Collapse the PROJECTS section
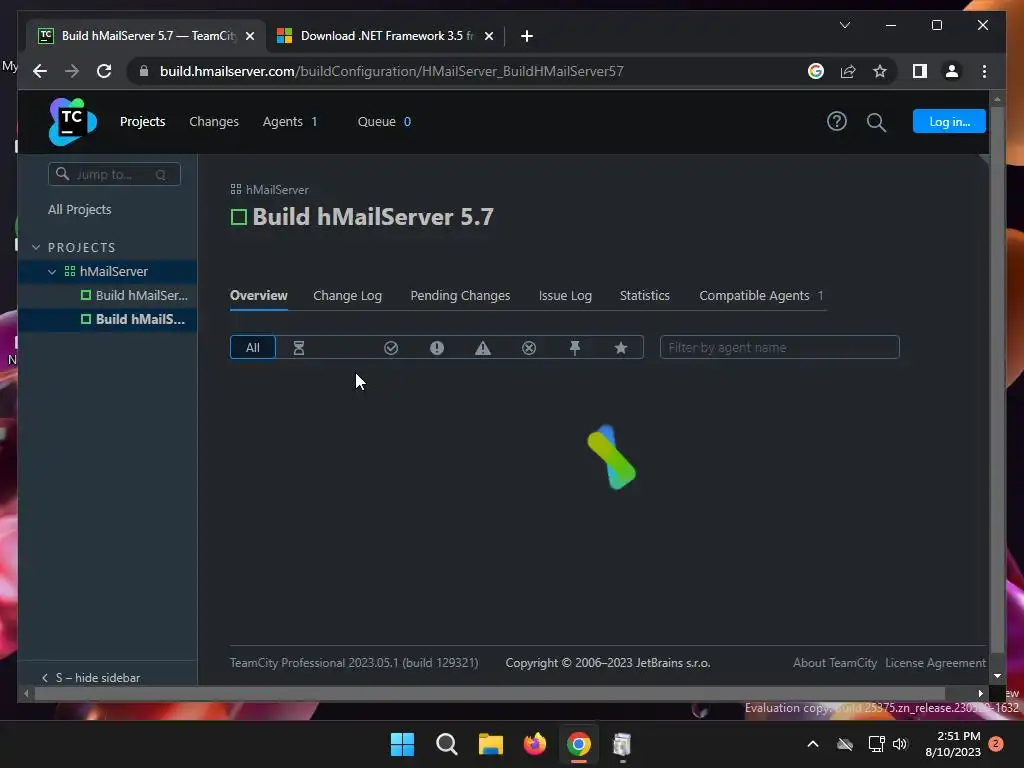This screenshot has height=768, width=1024. (x=36, y=248)
